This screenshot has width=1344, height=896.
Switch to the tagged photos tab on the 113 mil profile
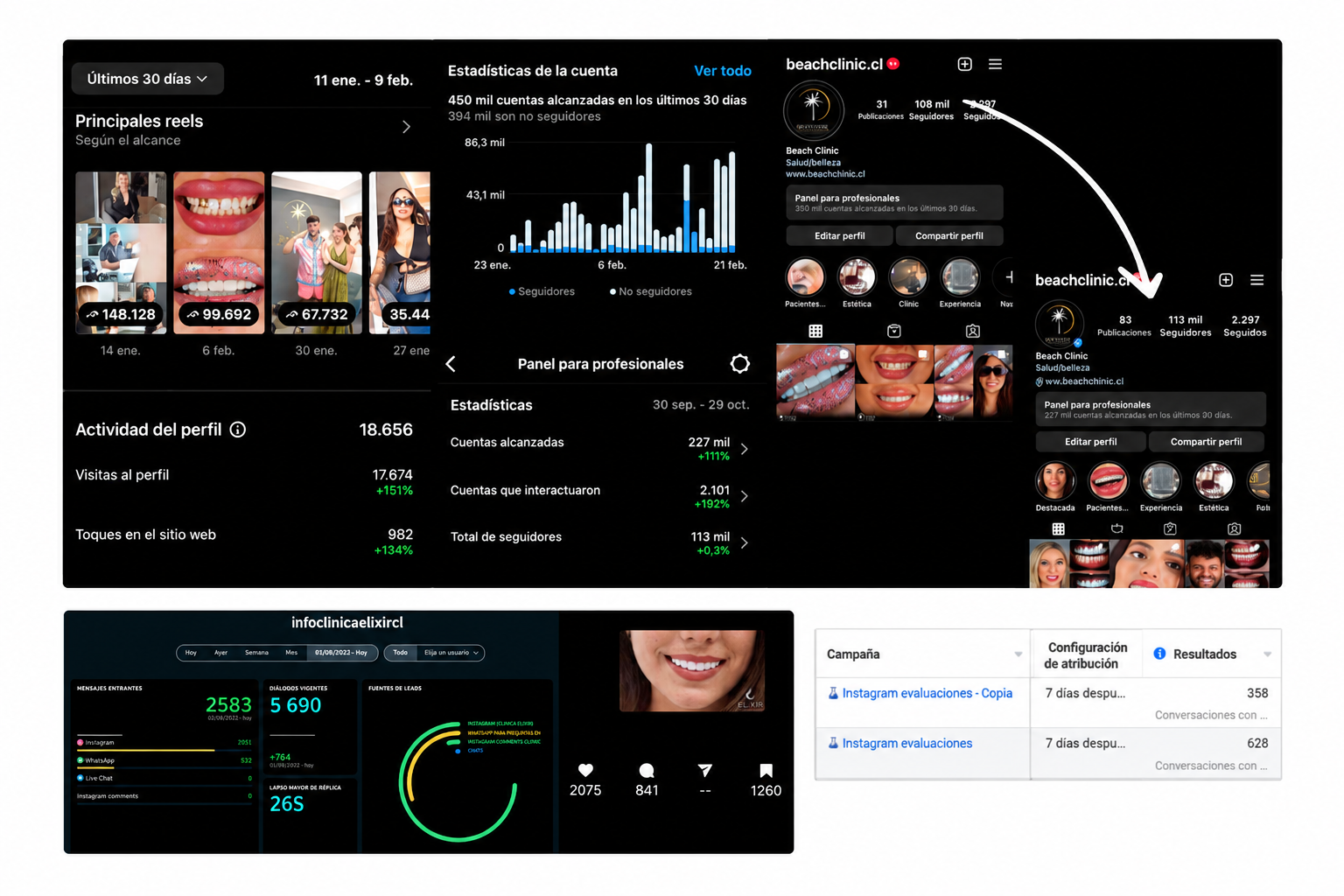(1234, 528)
